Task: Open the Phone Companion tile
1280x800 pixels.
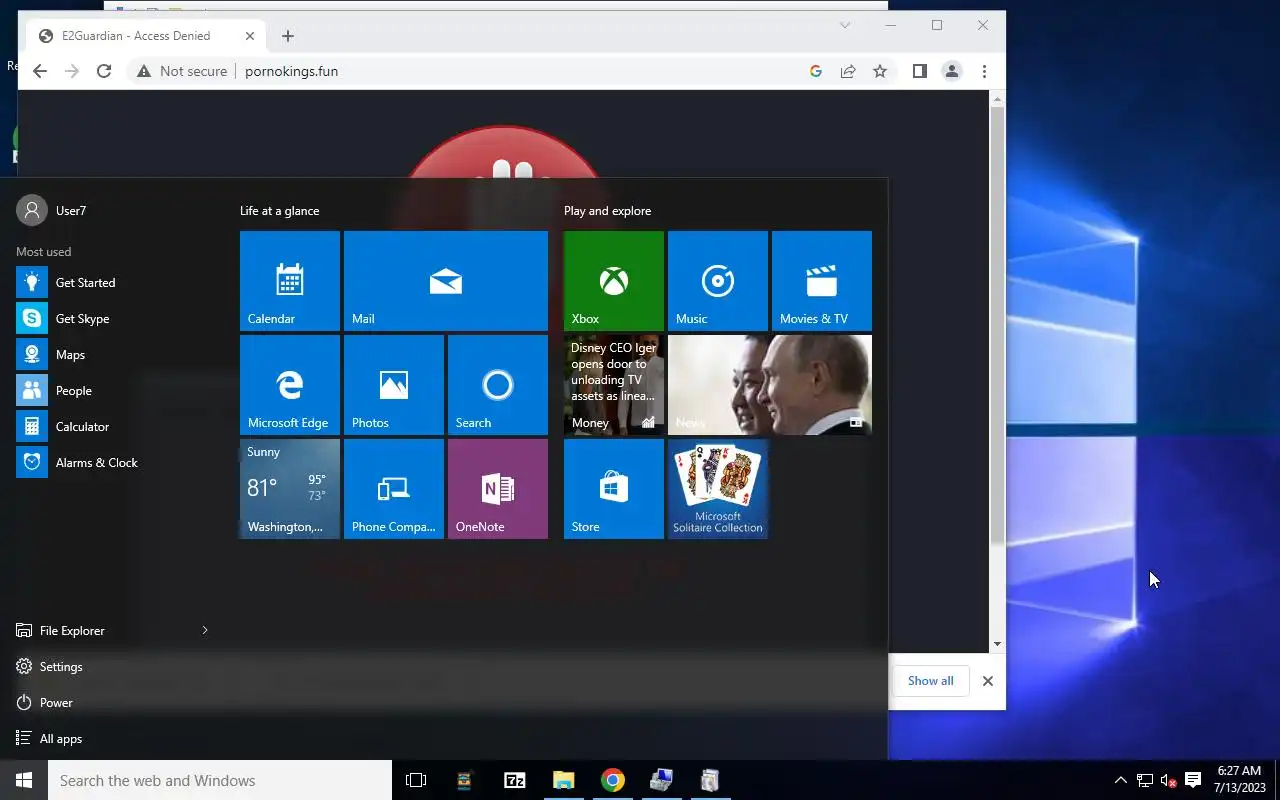Action: (x=394, y=489)
